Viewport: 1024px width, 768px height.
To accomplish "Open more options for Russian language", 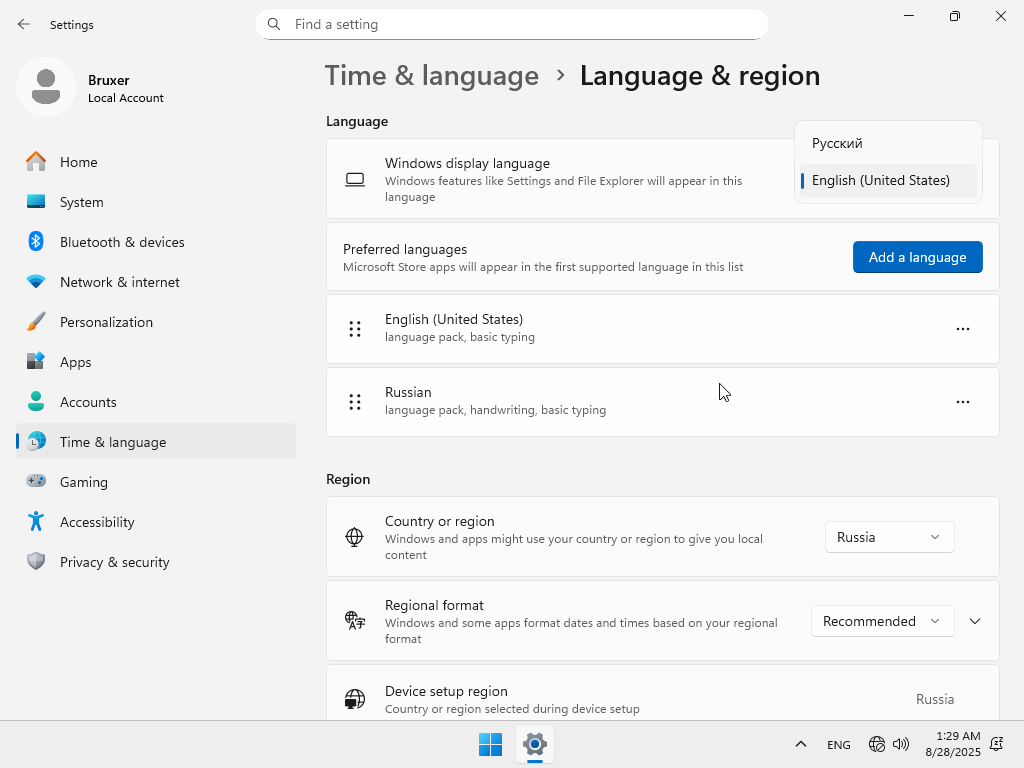I will [962, 402].
